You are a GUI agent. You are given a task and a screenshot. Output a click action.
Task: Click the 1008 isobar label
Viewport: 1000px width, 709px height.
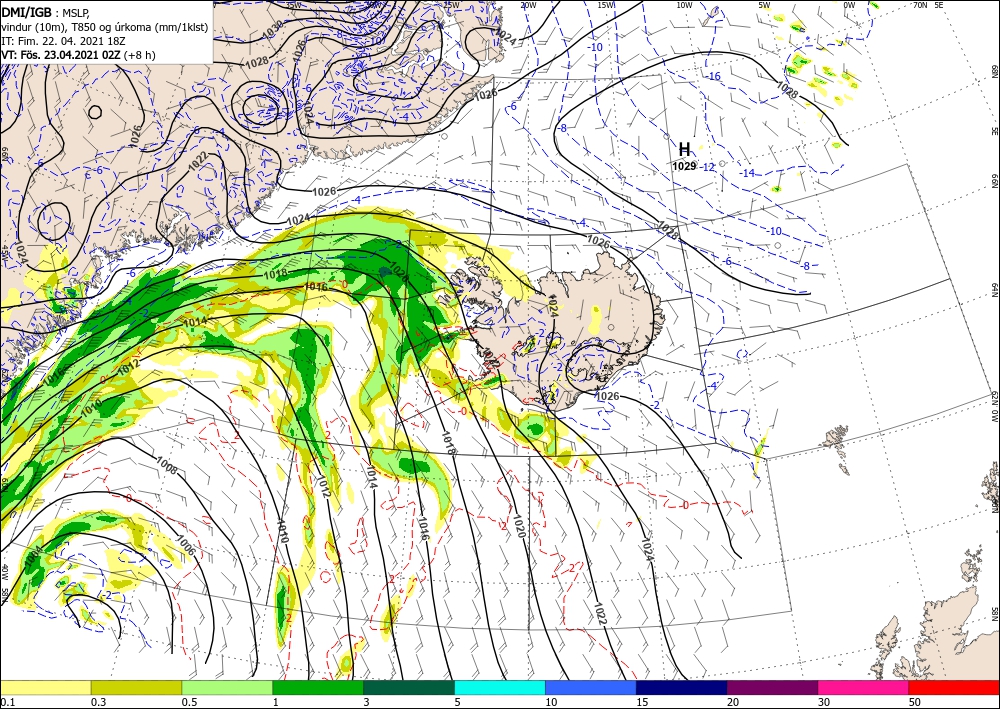(166, 466)
